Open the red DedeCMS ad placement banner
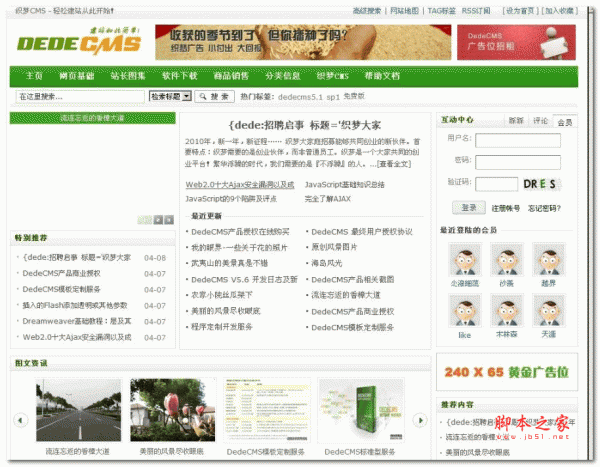The image size is (600, 467). (516, 42)
